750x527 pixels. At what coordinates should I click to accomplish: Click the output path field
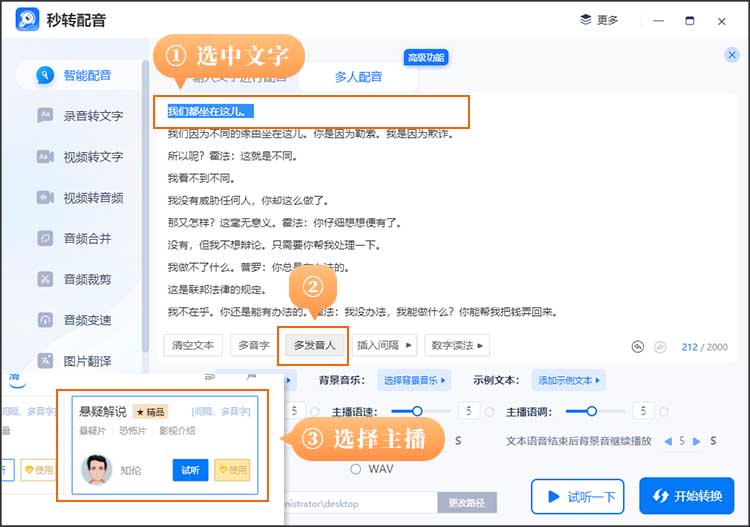pos(361,503)
